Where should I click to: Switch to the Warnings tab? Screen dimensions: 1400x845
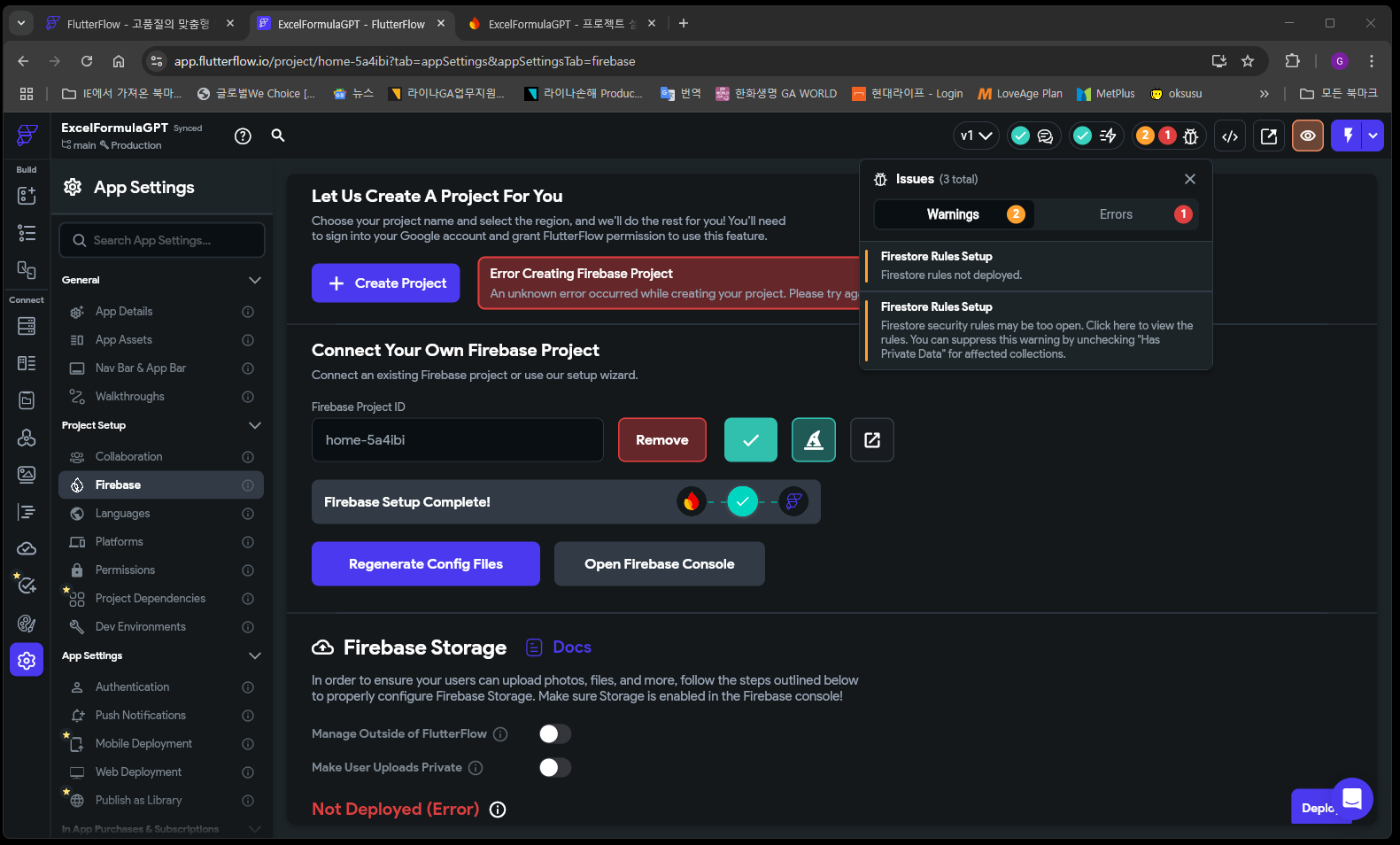pyautogui.click(x=955, y=214)
